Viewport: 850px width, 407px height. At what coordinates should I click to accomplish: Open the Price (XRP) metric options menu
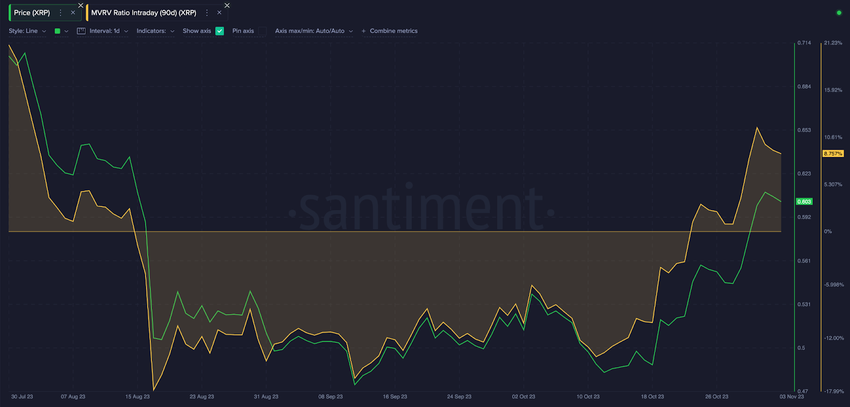coord(60,13)
